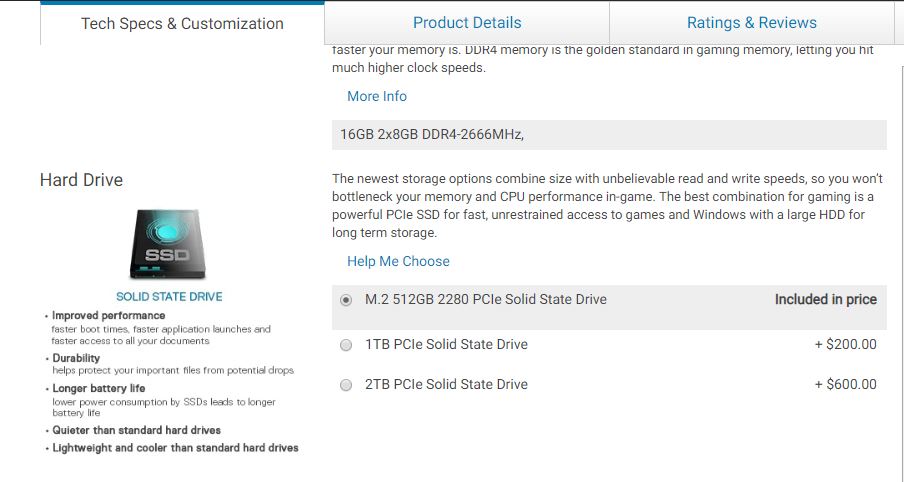
Task: Click the Durability bullet point
Action: 76,358
